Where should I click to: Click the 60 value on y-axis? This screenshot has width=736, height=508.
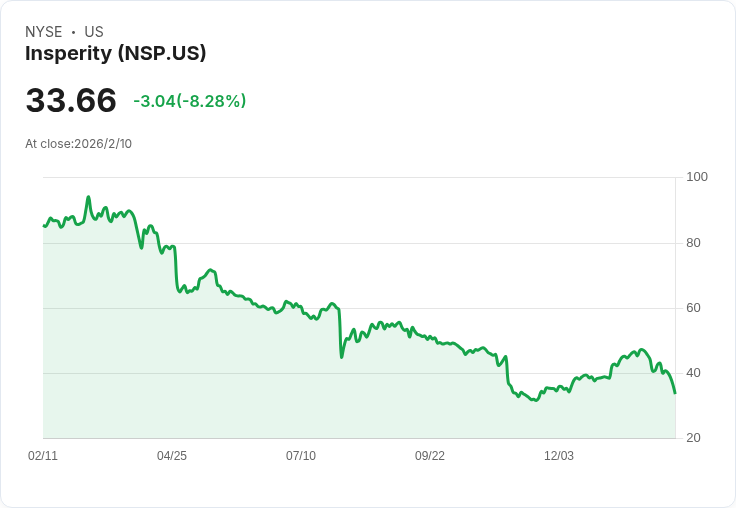pyautogui.click(x=694, y=308)
